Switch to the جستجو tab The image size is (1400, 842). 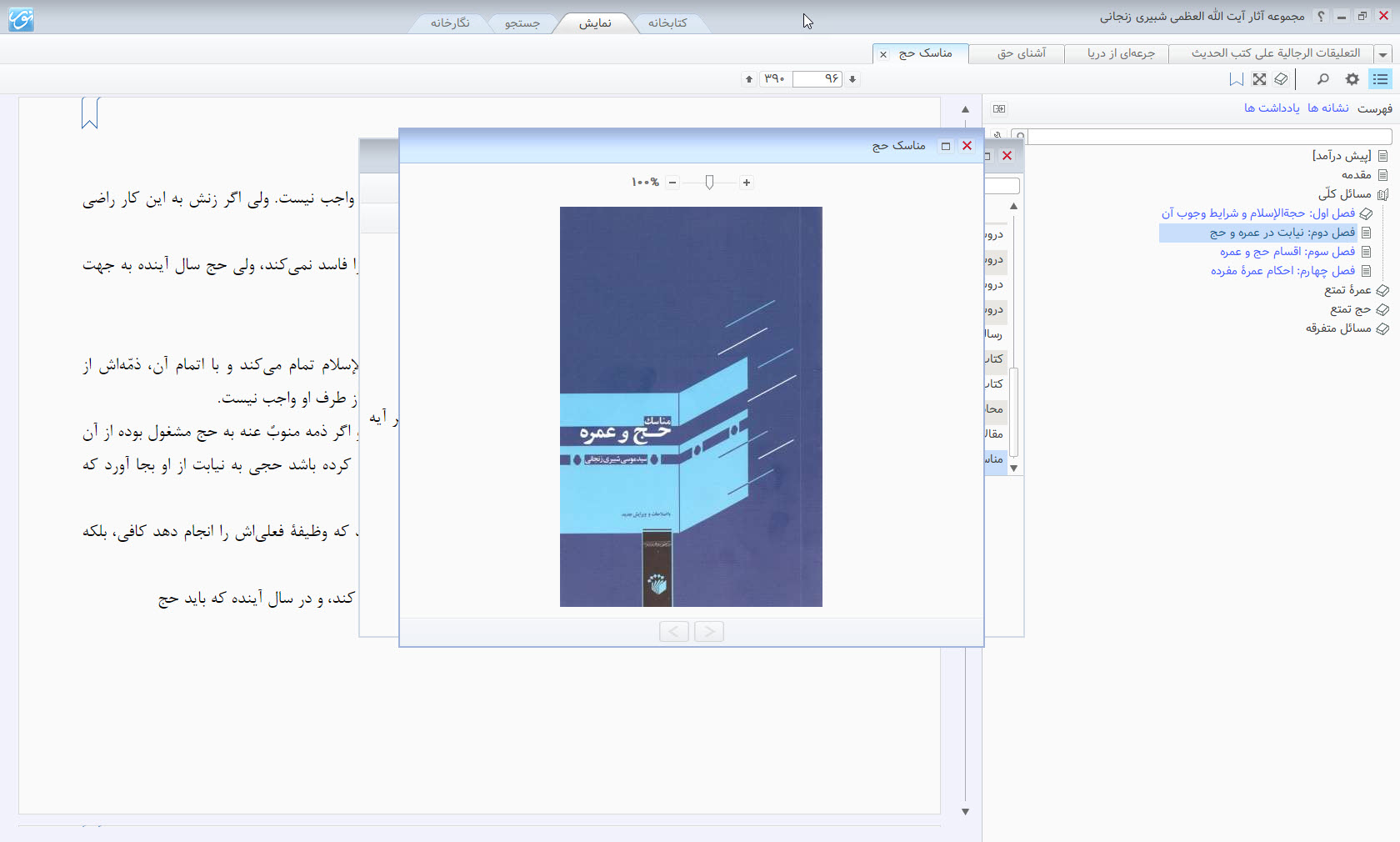click(x=522, y=23)
